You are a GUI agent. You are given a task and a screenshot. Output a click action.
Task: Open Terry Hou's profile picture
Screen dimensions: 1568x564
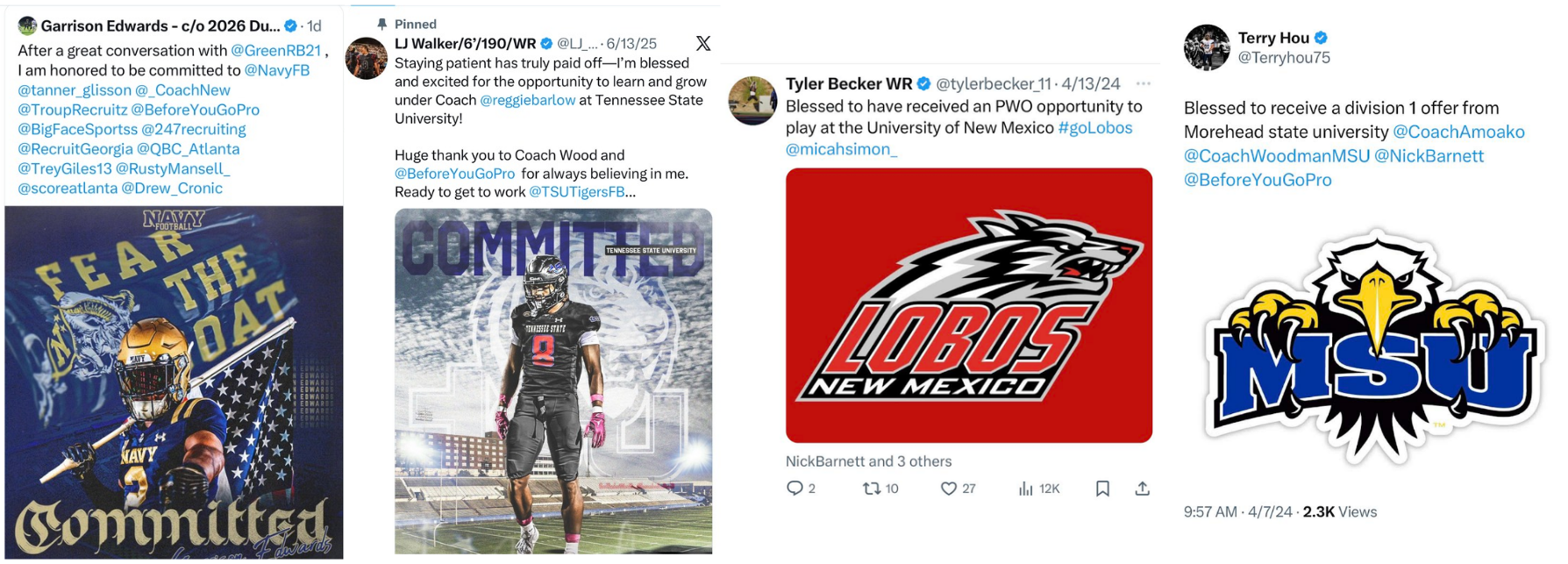(x=1207, y=47)
